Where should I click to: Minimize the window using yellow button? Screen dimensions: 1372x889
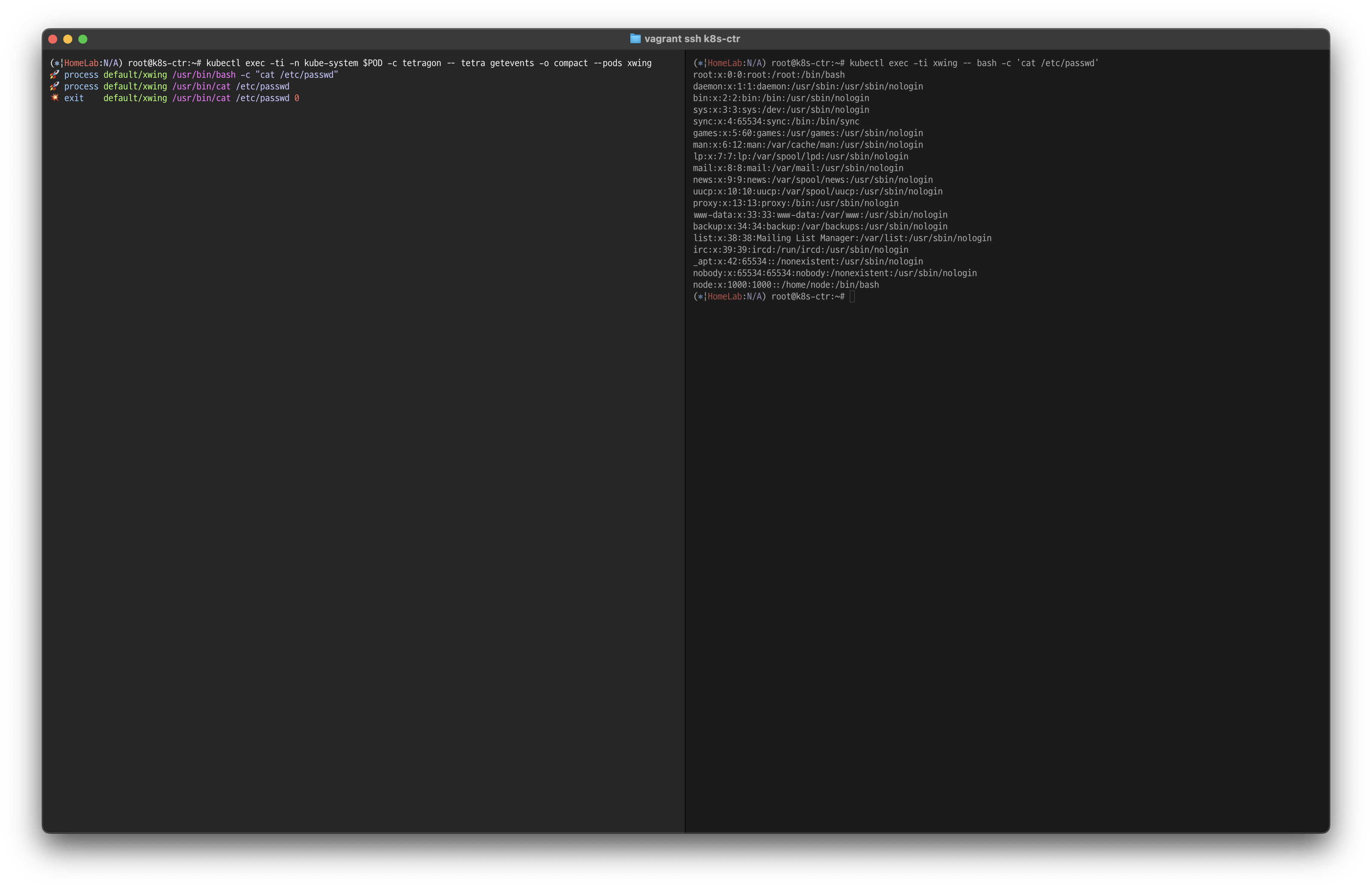point(68,39)
